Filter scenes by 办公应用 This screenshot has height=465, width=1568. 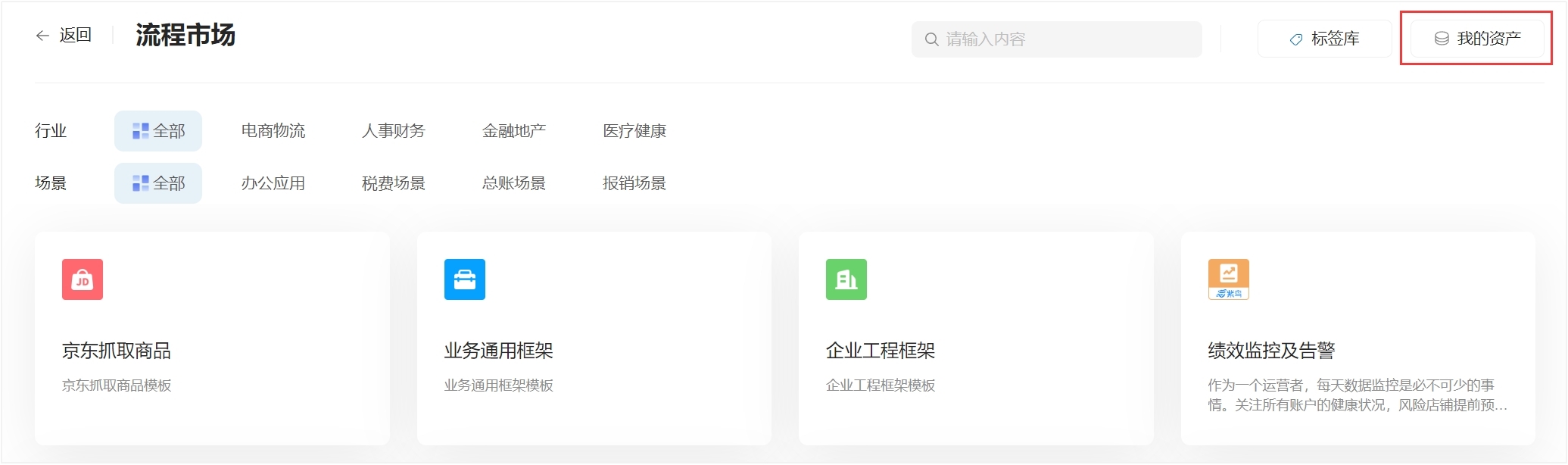(273, 183)
